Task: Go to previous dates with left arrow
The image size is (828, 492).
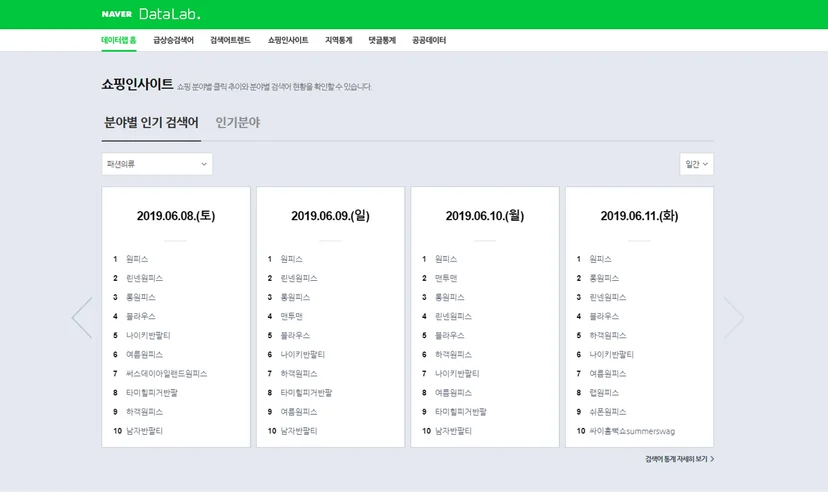Action: click(x=82, y=318)
